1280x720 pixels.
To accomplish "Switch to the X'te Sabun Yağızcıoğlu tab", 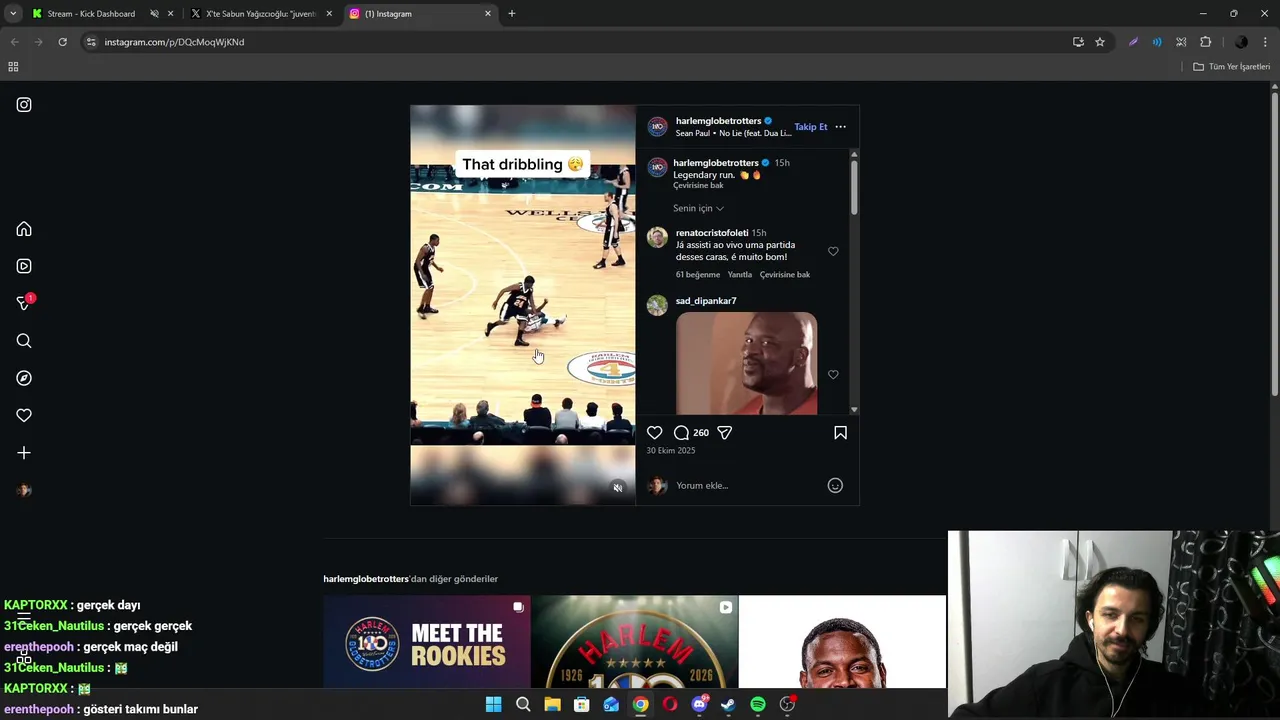I will 261,14.
